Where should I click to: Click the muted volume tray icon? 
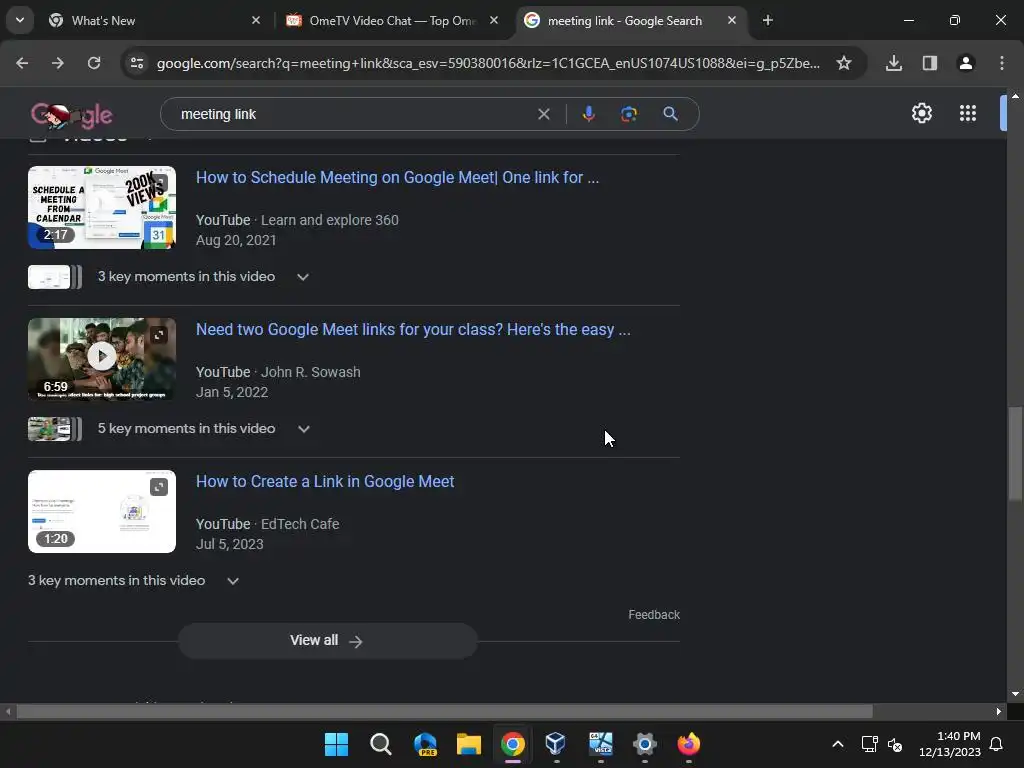click(x=895, y=744)
